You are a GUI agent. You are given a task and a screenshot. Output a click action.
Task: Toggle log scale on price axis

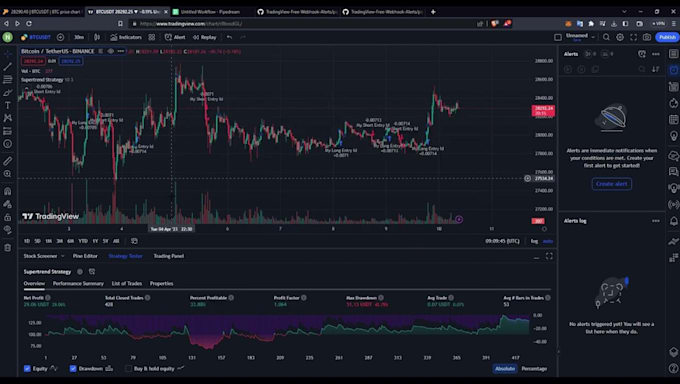[x=534, y=241]
